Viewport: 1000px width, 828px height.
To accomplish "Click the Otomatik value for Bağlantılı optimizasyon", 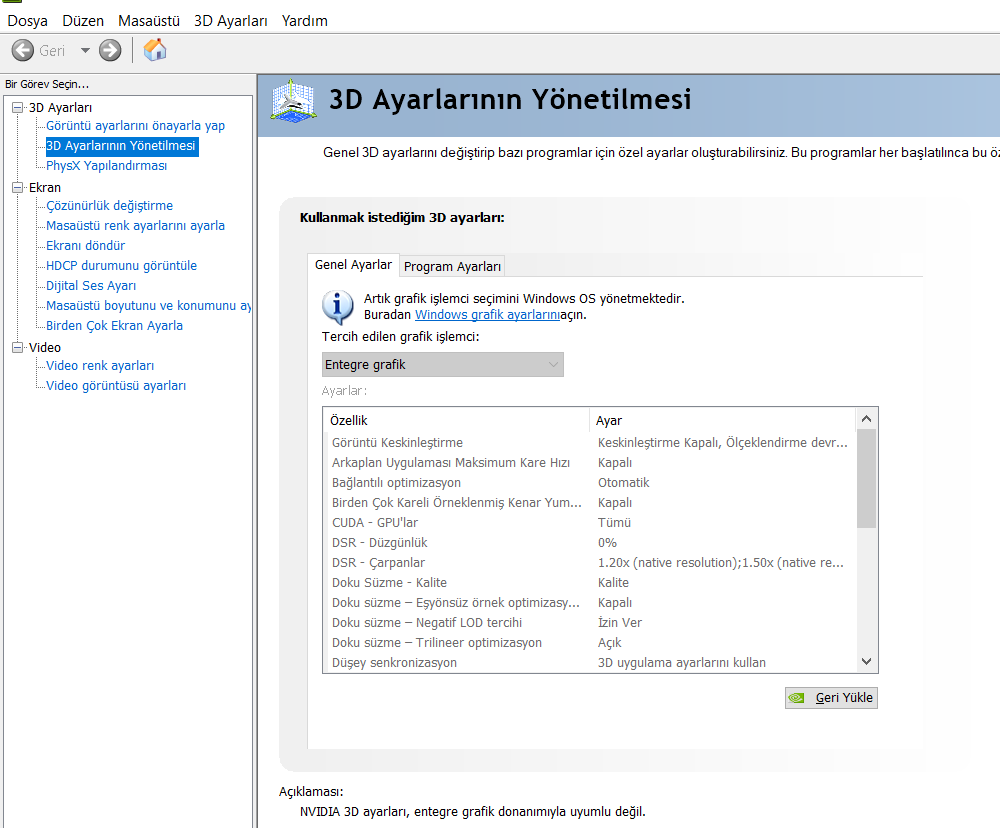I will coord(623,483).
